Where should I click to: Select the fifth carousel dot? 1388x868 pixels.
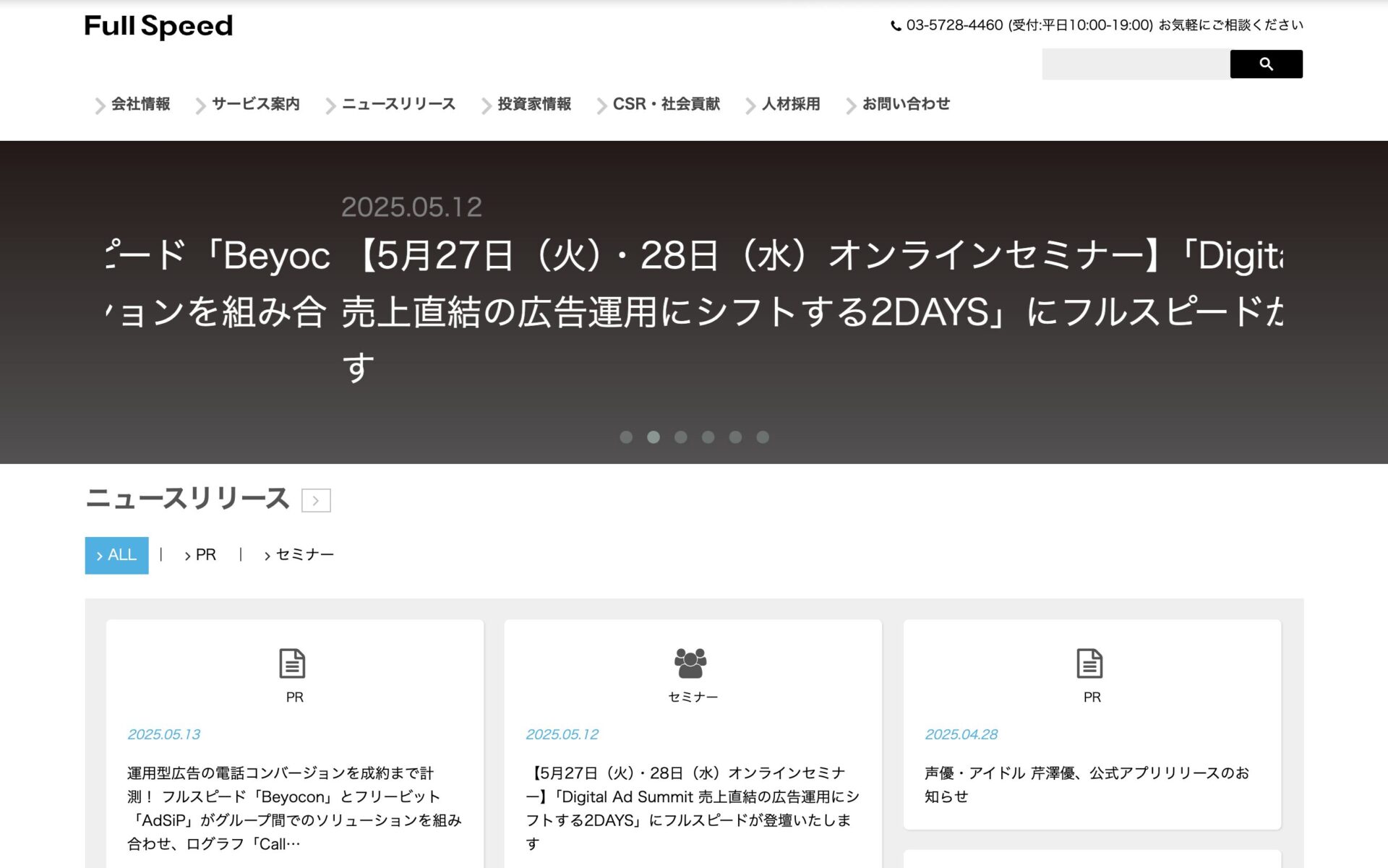pos(735,437)
